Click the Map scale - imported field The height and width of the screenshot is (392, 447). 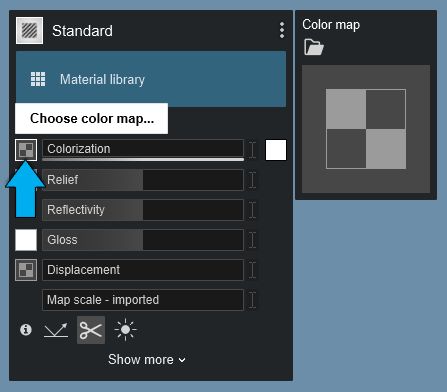[x=143, y=300]
